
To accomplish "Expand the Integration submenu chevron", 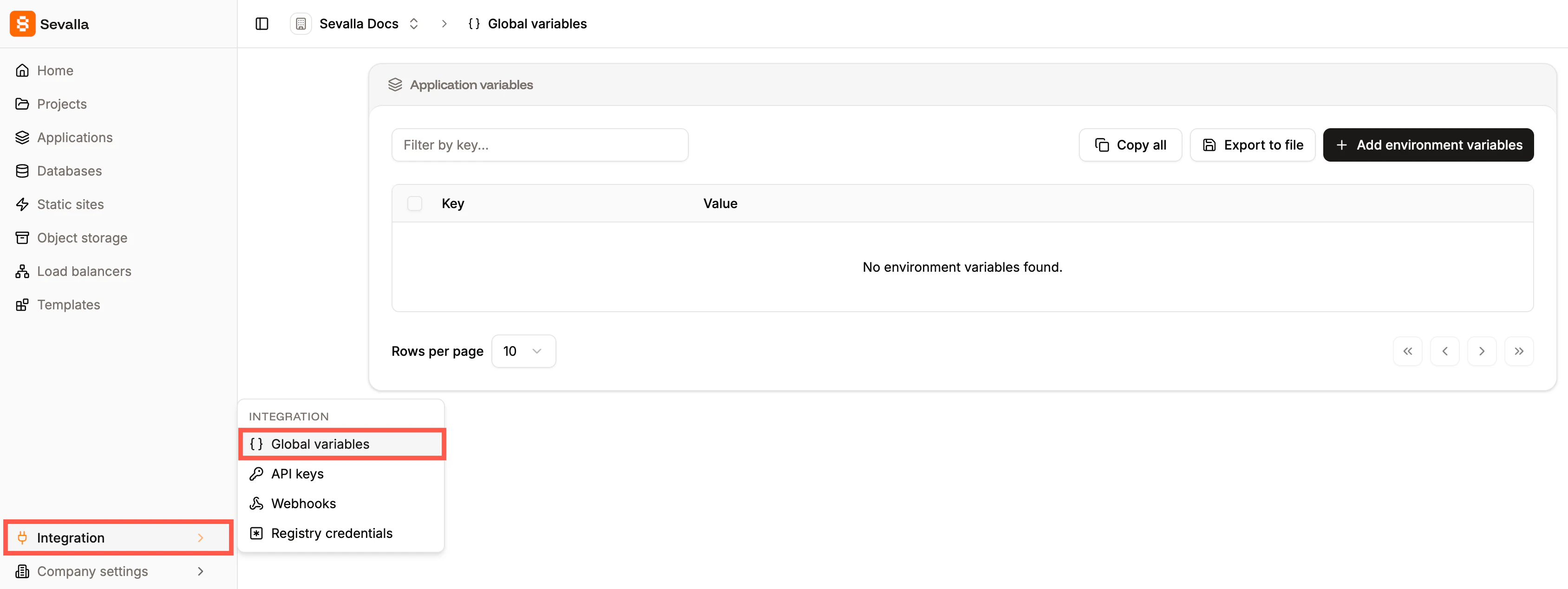I will [201, 538].
